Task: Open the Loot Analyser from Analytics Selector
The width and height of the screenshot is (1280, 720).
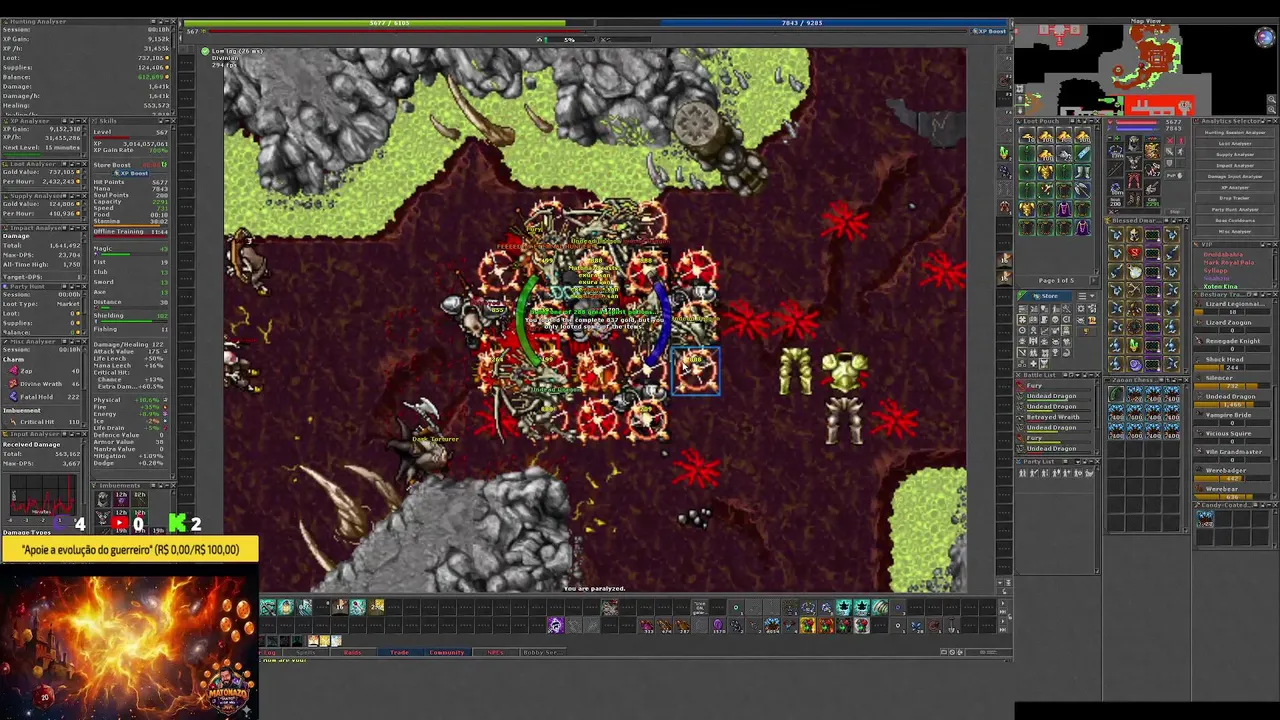Action: pyautogui.click(x=1235, y=143)
